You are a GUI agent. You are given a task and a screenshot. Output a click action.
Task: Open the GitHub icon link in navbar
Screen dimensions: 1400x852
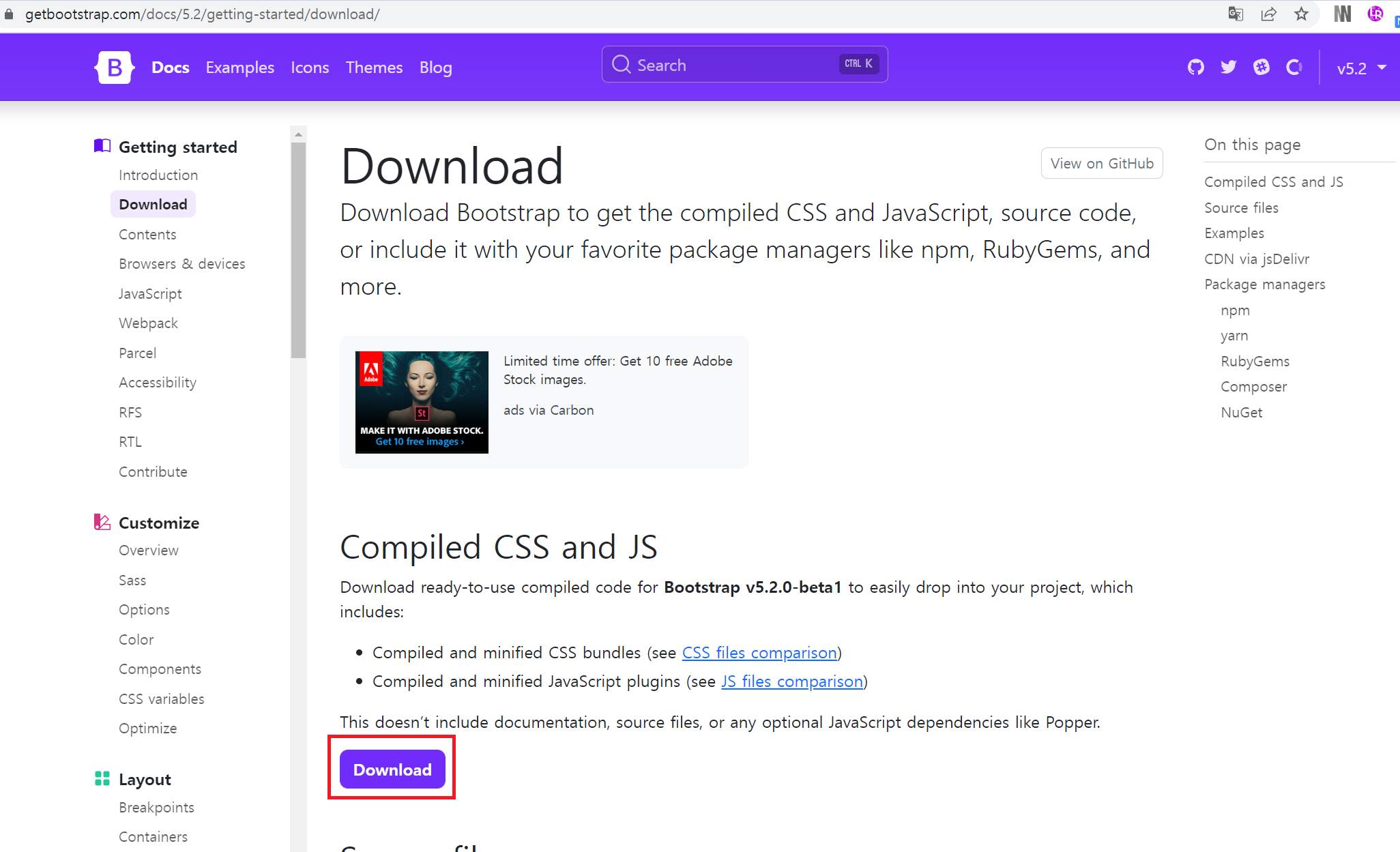tap(1195, 67)
